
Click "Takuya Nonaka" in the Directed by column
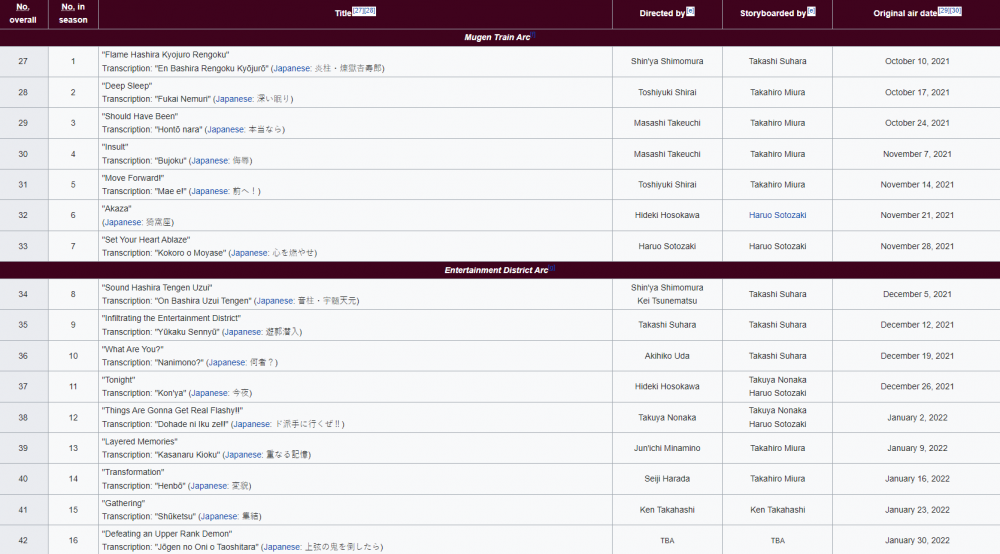[x=667, y=418]
